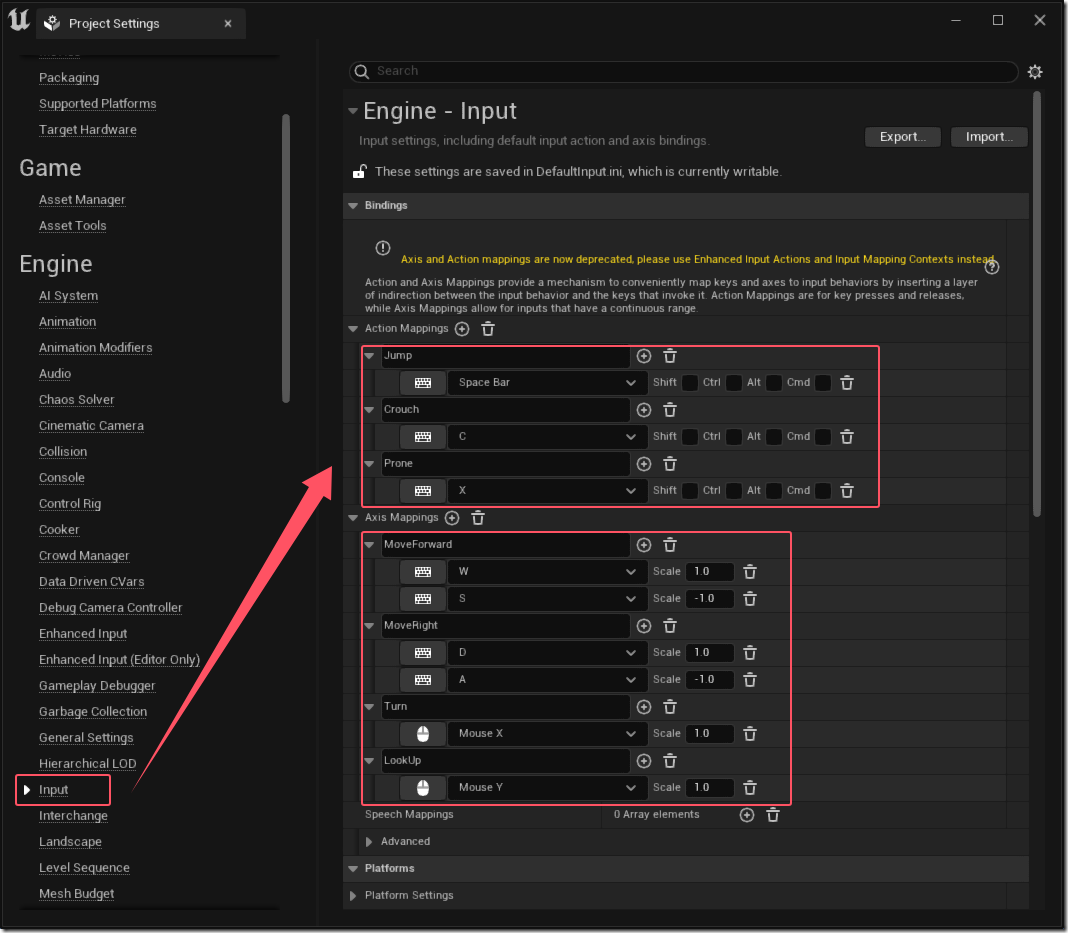The image size is (1068, 933).
Task: Empty the Speech Mappings array
Action: pyautogui.click(x=772, y=815)
